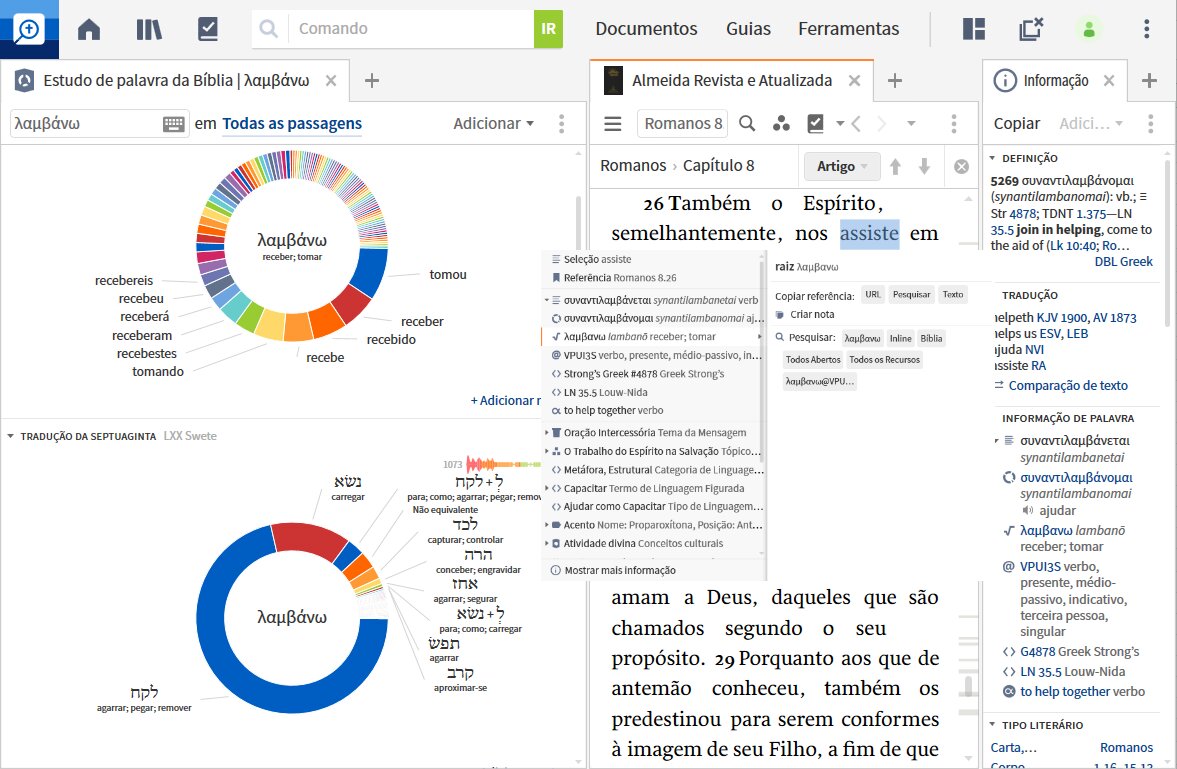Switch to the Almeida Revista e Atualizada tab

732,80
